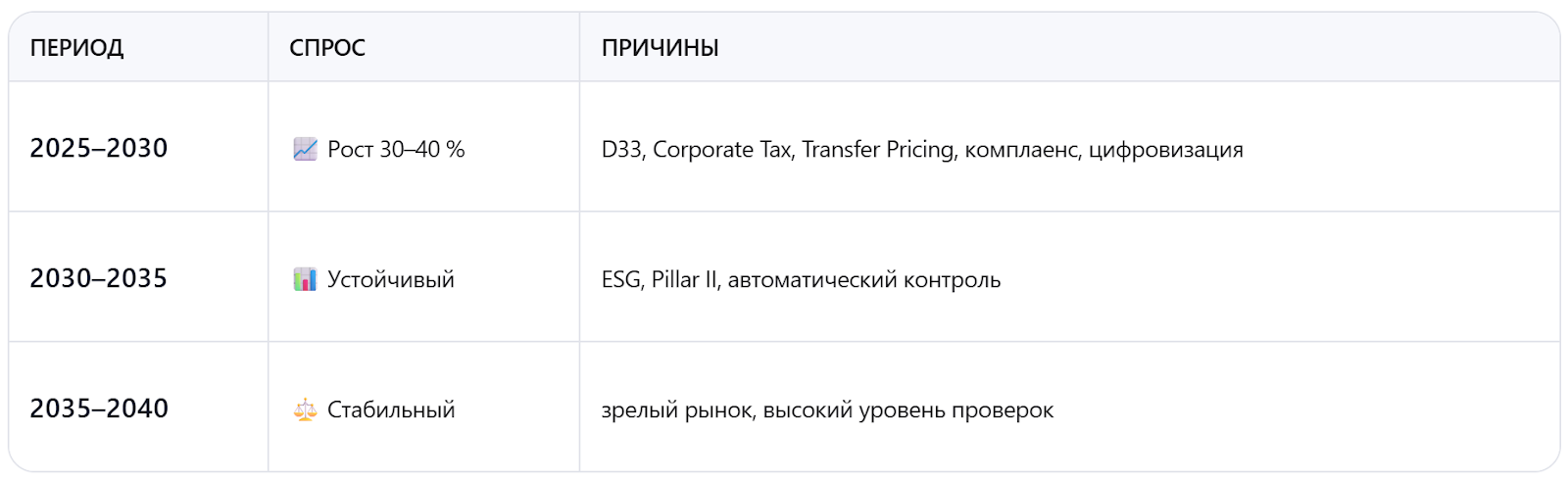The height and width of the screenshot is (481, 1568).
Task: Click the words Transfer Pricing
Action: [878, 149]
